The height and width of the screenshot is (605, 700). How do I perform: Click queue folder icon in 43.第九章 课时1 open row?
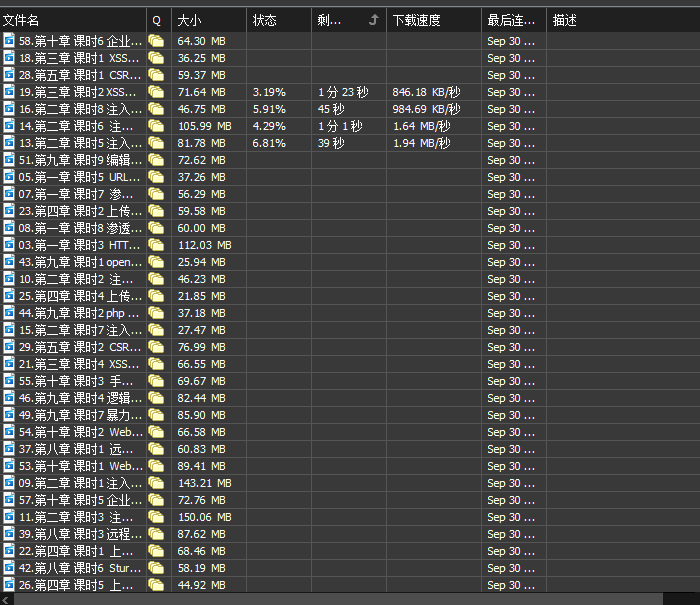coord(156,262)
